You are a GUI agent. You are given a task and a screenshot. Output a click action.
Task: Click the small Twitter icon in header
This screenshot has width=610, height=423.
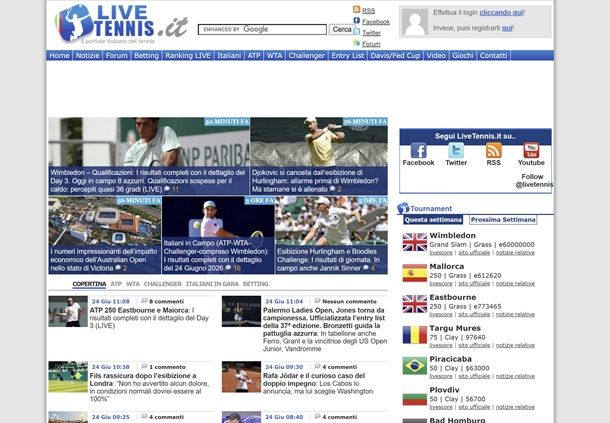click(356, 32)
